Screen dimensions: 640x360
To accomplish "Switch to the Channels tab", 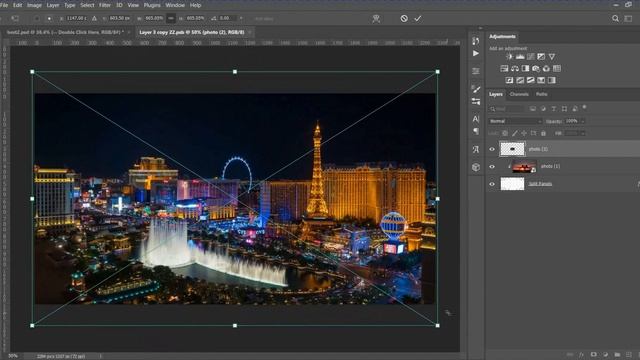I will (519, 94).
